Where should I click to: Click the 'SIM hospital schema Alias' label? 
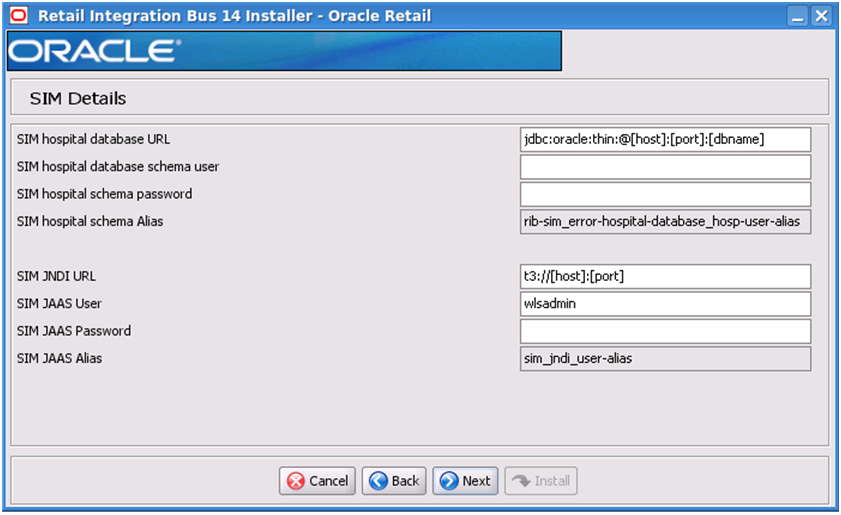point(90,222)
